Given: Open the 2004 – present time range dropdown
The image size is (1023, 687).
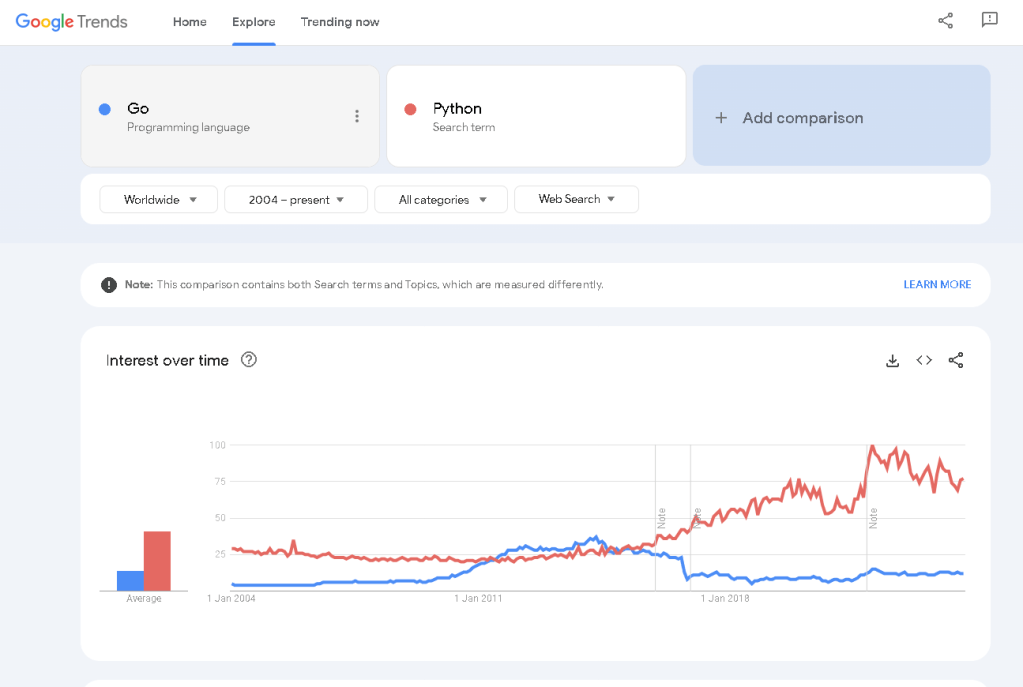Looking at the screenshot, I should pyautogui.click(x=296, y=200).
